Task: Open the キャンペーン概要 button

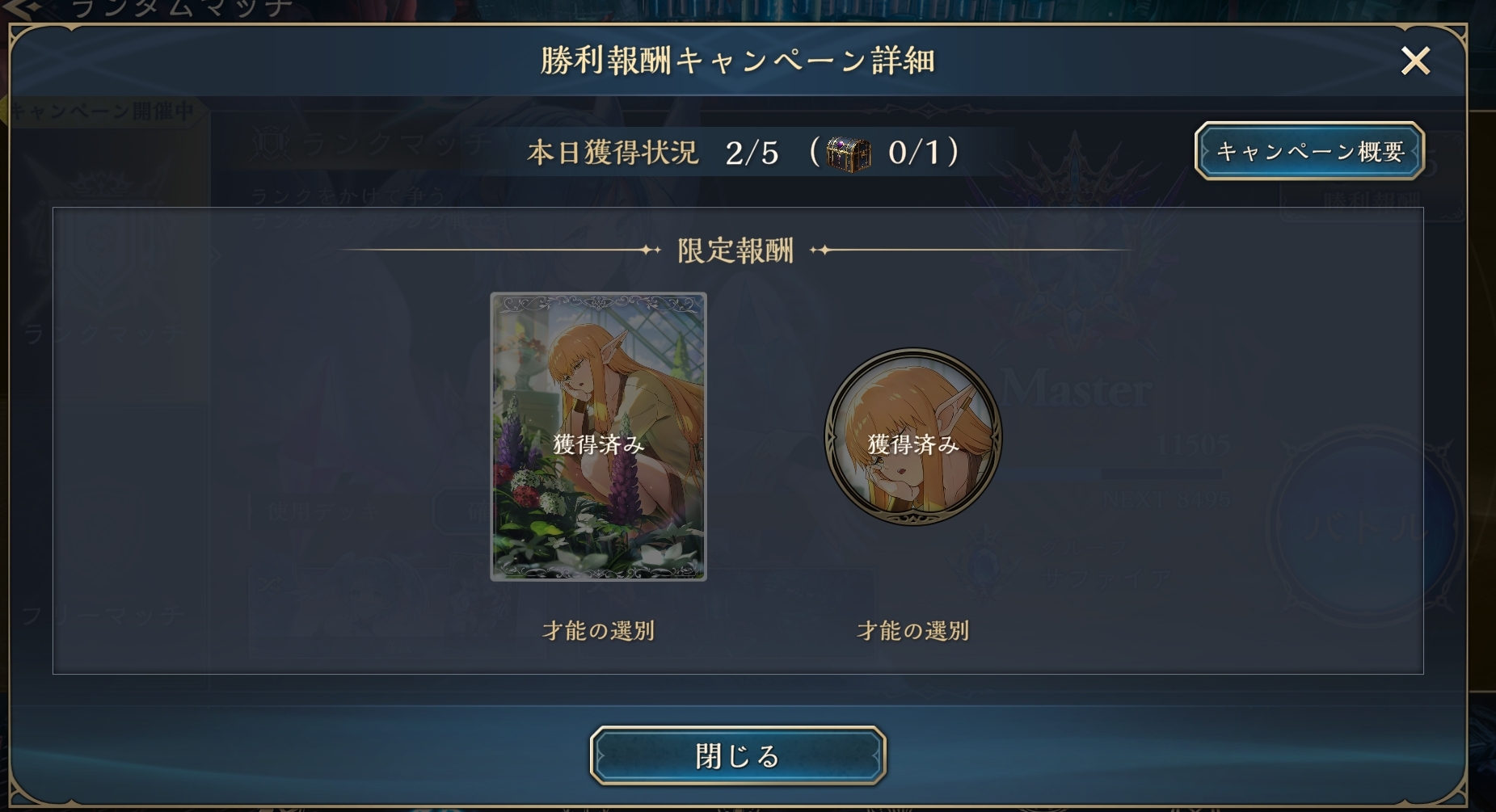Action: 1309,151
